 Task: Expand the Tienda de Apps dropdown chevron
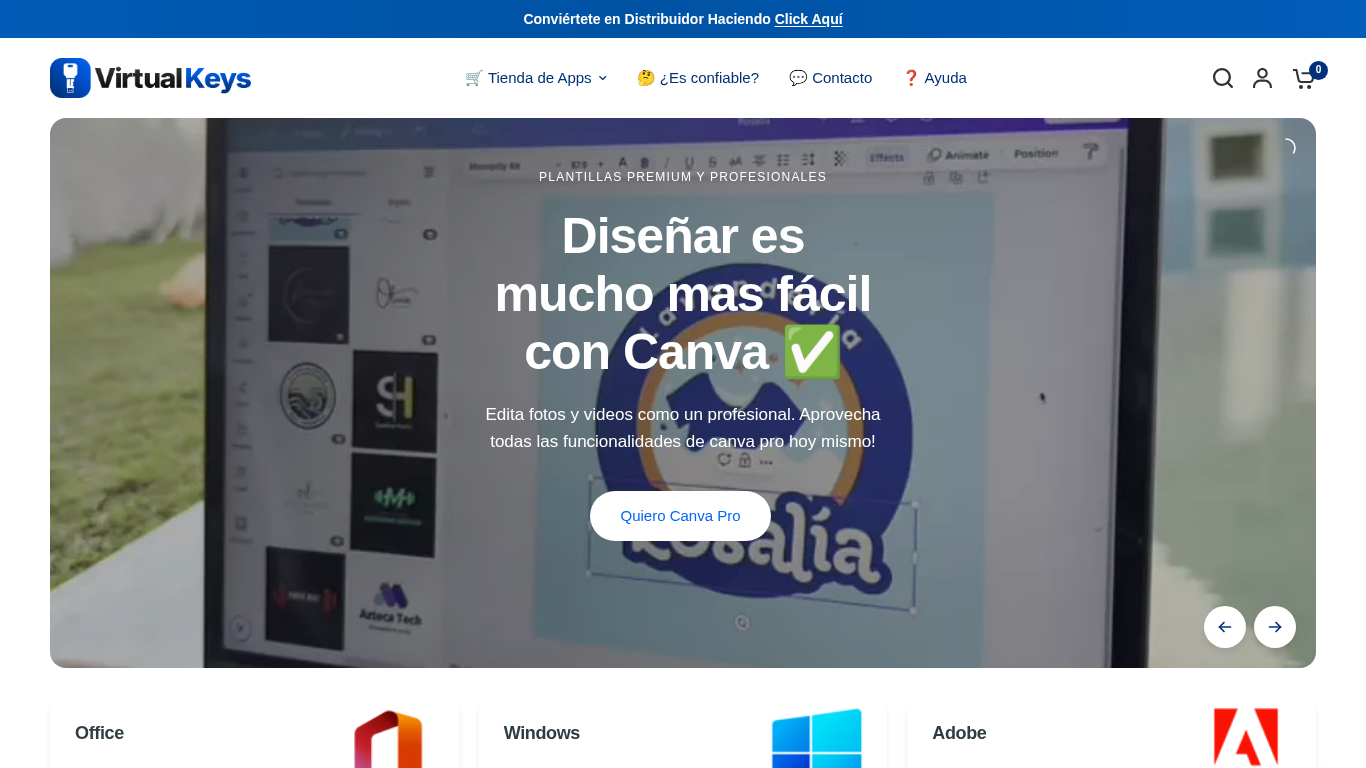coord(602,78)
